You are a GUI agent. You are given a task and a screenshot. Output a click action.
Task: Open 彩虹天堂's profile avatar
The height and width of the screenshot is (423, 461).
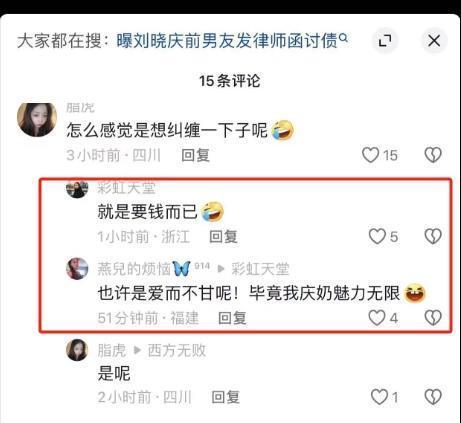click(x=77, y=188)
